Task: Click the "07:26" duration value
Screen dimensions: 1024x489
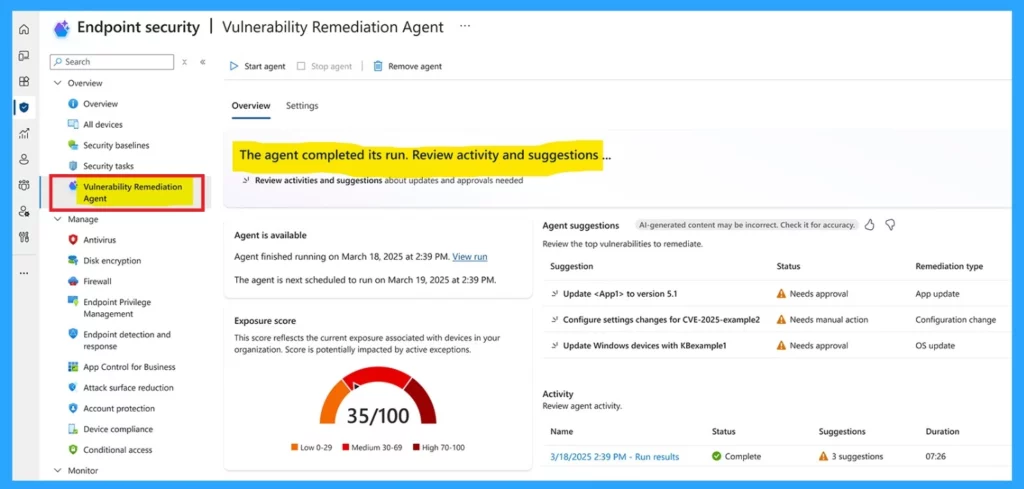Action: tap(935, 456)
